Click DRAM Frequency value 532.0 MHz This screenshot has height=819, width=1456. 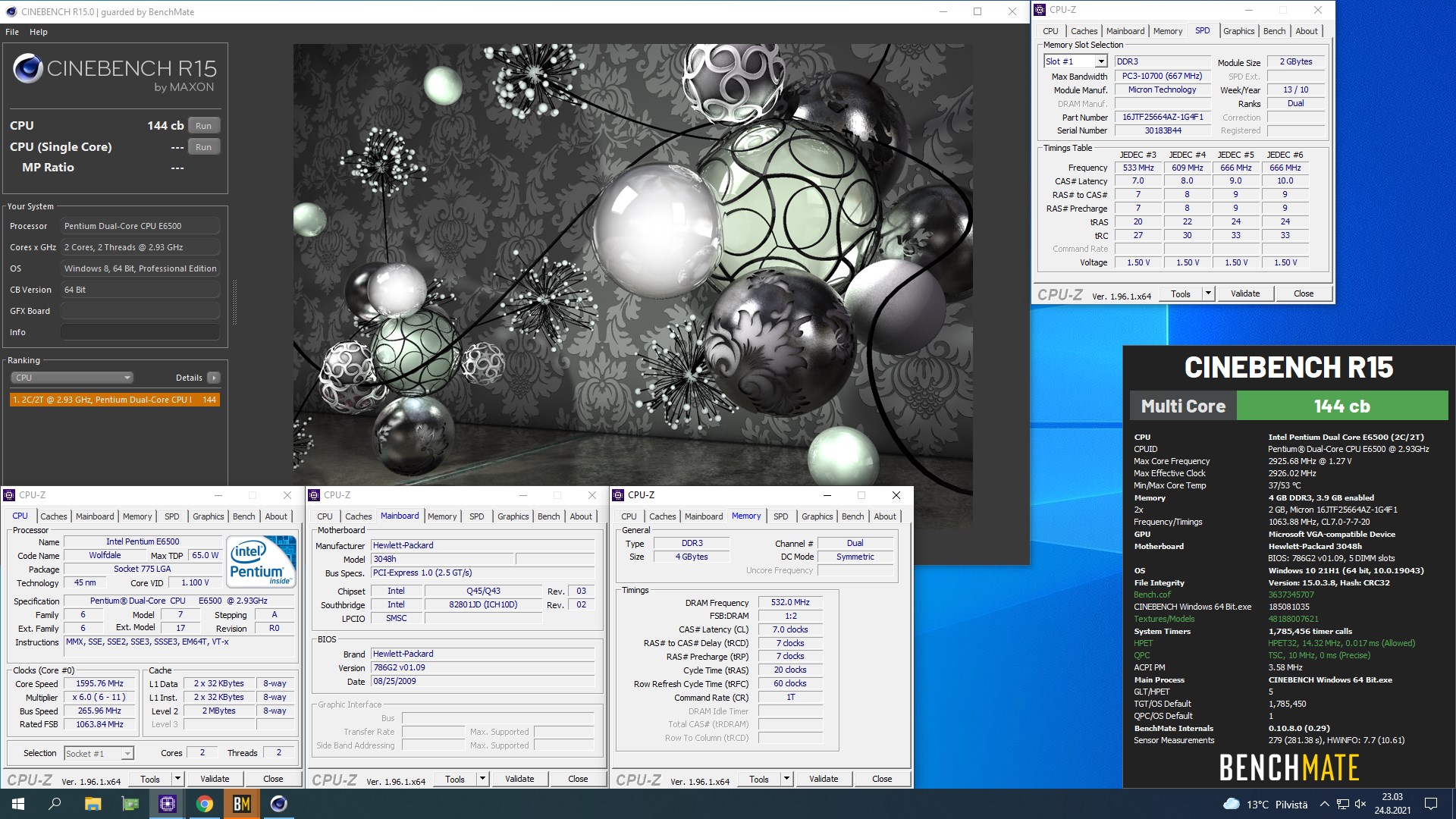pos(790,602)
